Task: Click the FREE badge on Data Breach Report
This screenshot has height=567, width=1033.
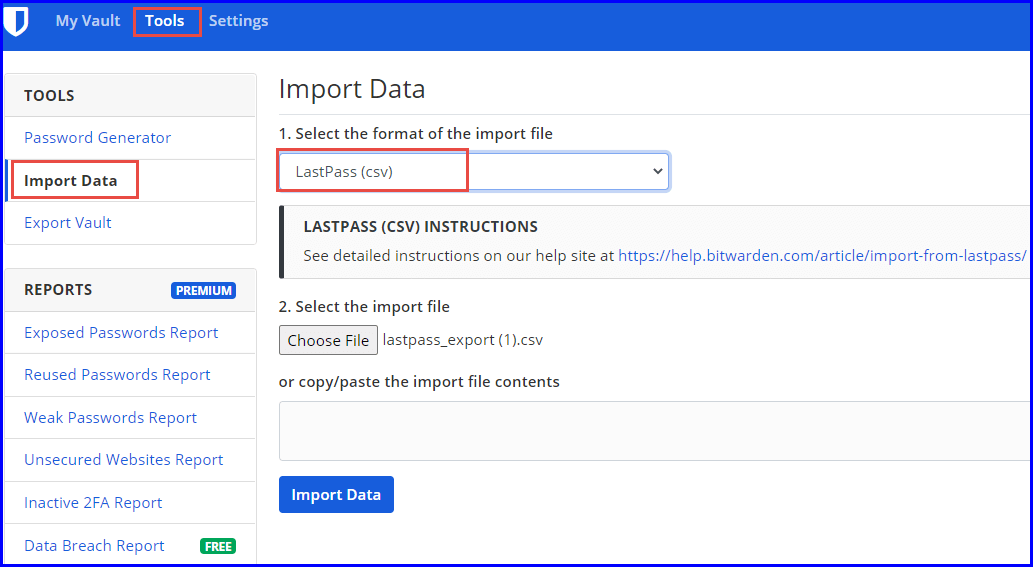Action: point(218,546)
